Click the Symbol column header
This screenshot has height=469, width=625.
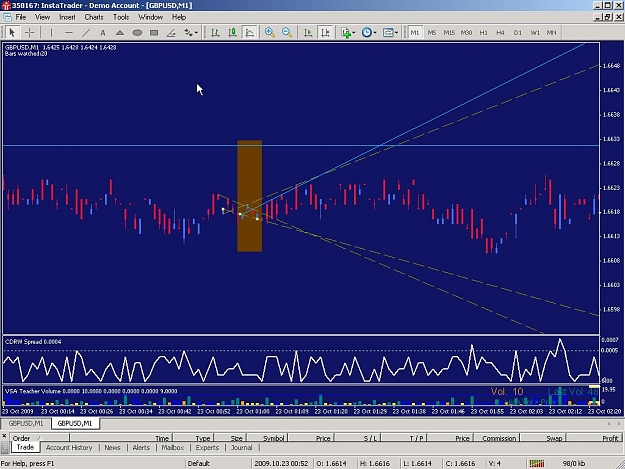[x=268, y=438]
